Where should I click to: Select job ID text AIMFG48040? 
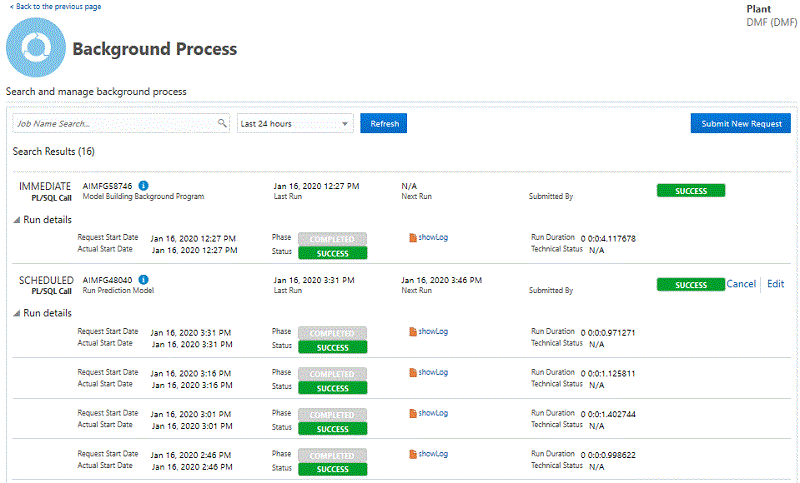pyautogui.click(x=107, y=280)
